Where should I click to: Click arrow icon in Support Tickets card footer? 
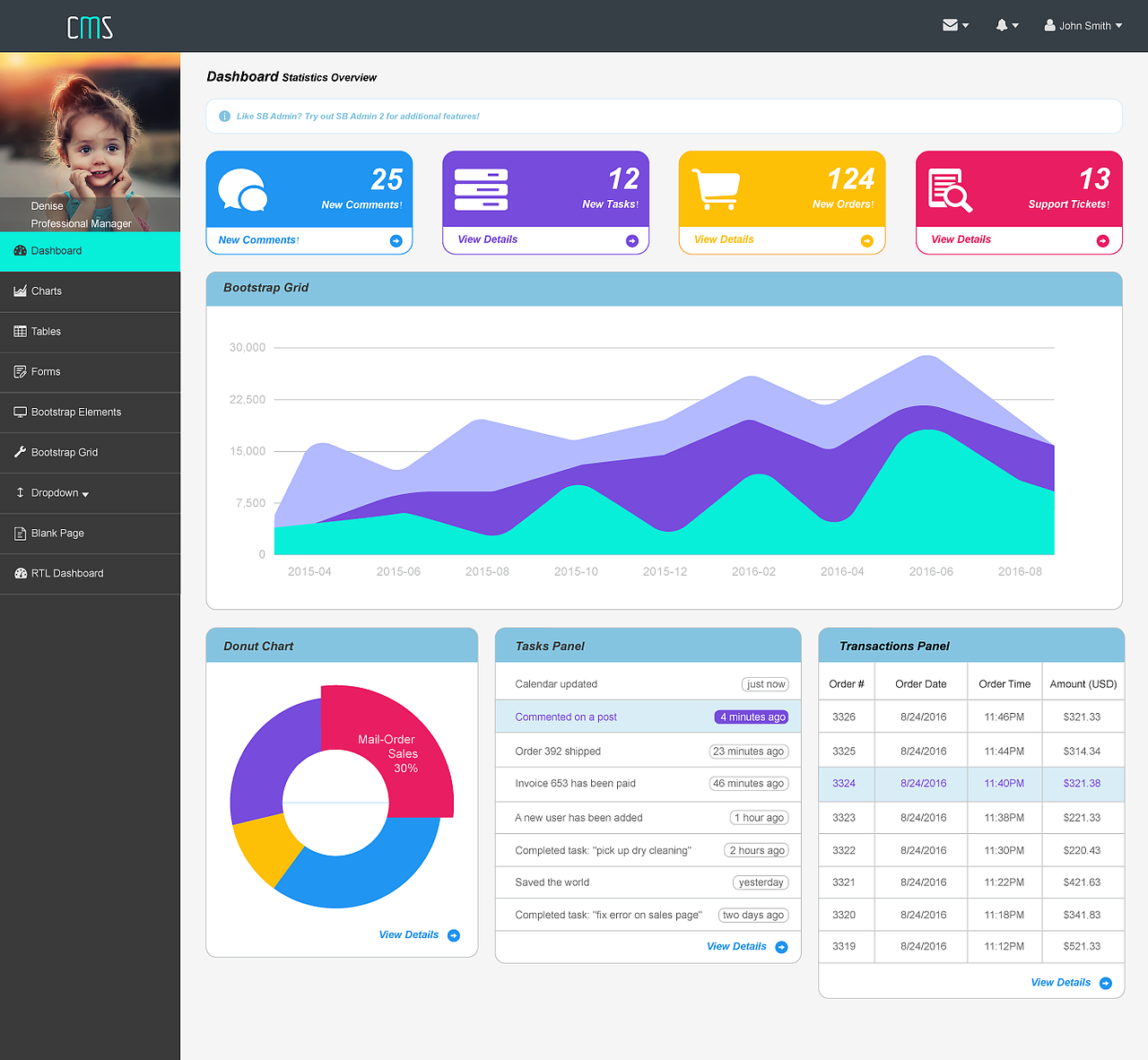point(1103,240)
